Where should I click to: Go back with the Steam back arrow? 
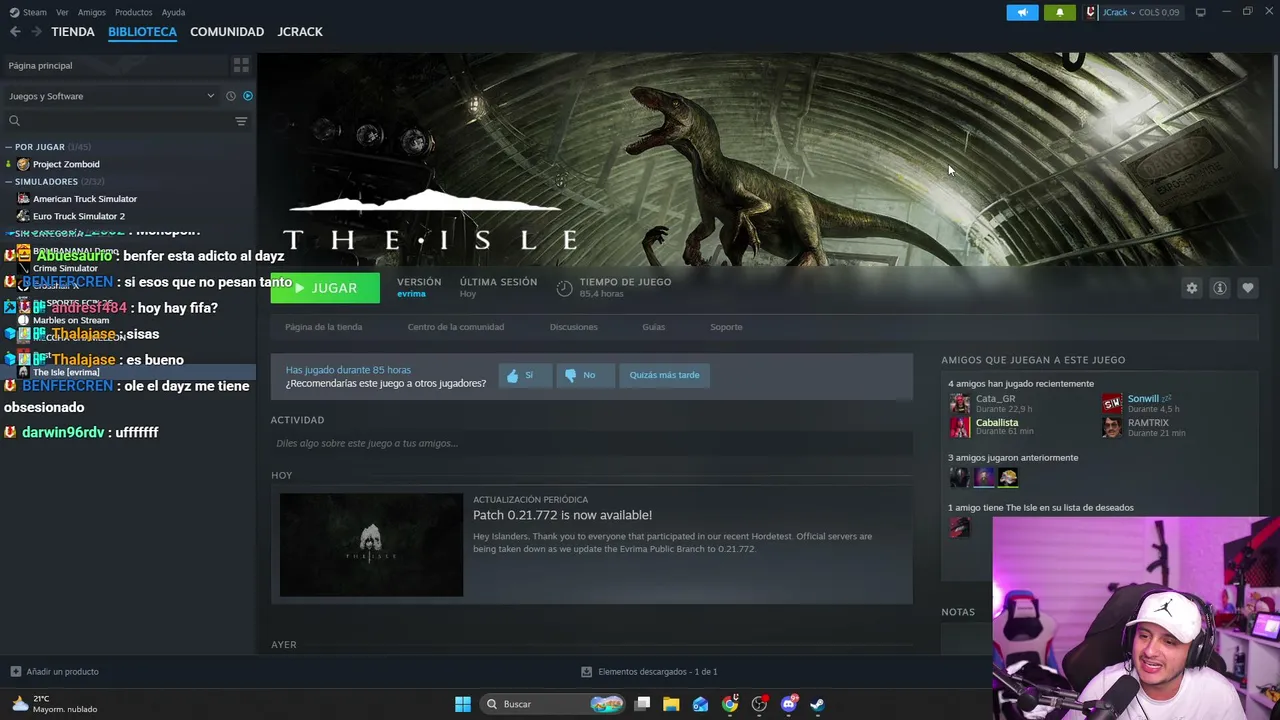(x=15, y=32)
